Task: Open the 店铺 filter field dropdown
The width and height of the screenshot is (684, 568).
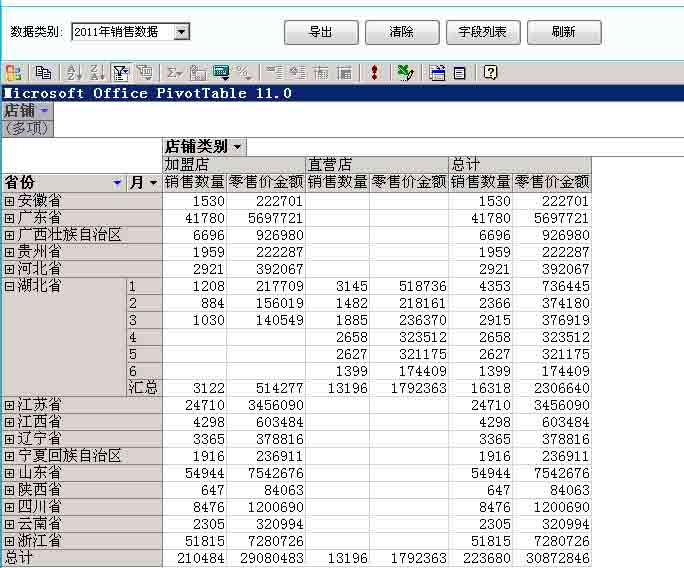Action: coord(44,111)
